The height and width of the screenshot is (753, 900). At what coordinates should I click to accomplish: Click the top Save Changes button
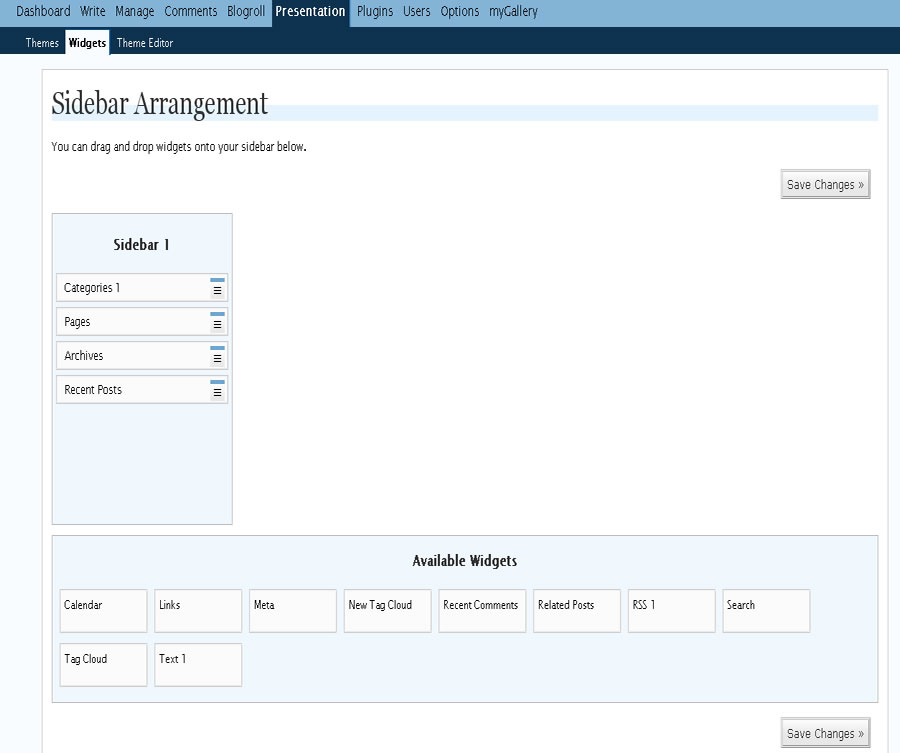(825, 184)
